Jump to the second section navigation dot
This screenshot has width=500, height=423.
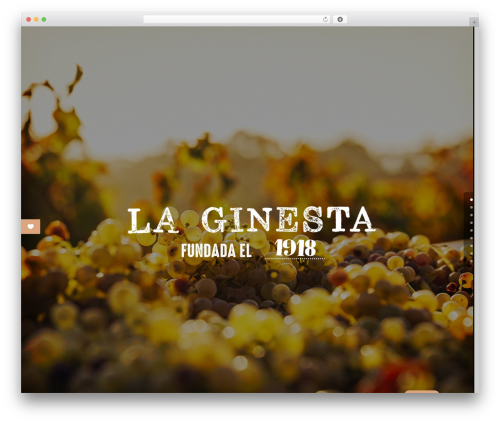coord(471,207)
